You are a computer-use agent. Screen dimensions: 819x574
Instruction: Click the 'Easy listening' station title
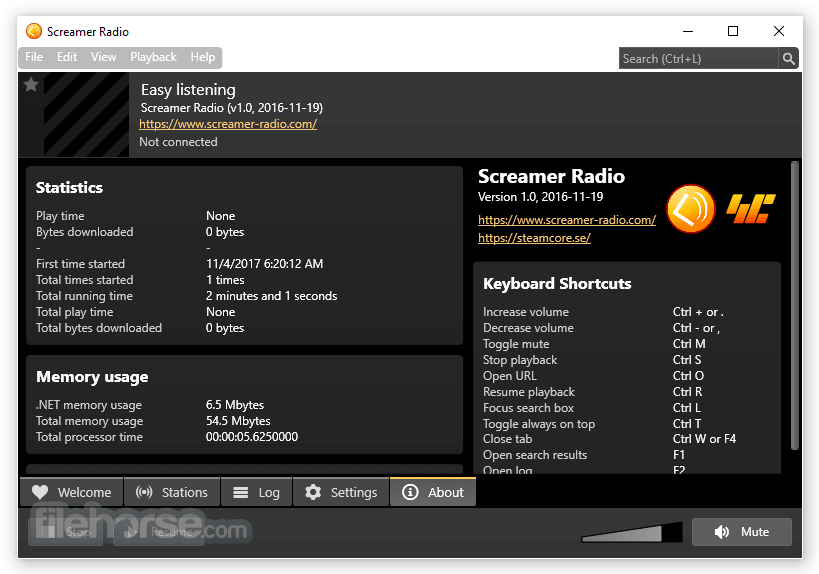(x=188, y=90)
